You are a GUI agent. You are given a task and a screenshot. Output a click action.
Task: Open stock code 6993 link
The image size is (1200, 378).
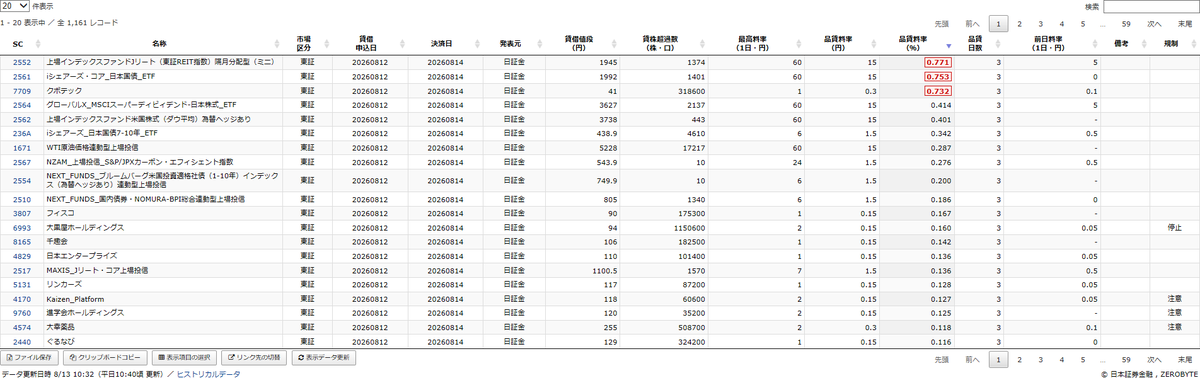pyautogui.click(x=22, y=228)
